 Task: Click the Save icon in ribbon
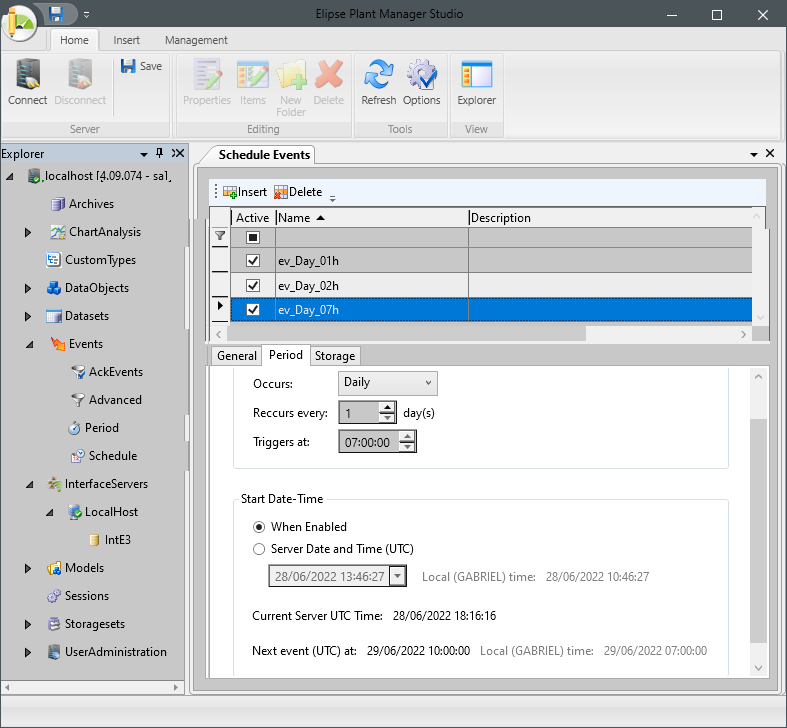click(128, 66)
